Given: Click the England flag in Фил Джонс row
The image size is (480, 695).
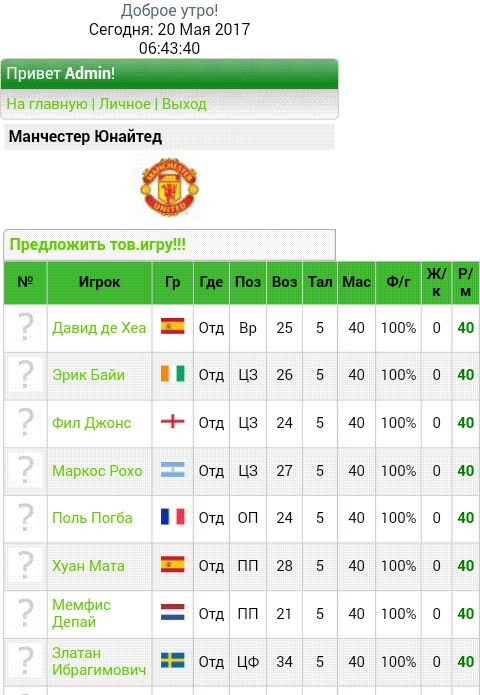Looking at the screenshot, I should (172, 421).
